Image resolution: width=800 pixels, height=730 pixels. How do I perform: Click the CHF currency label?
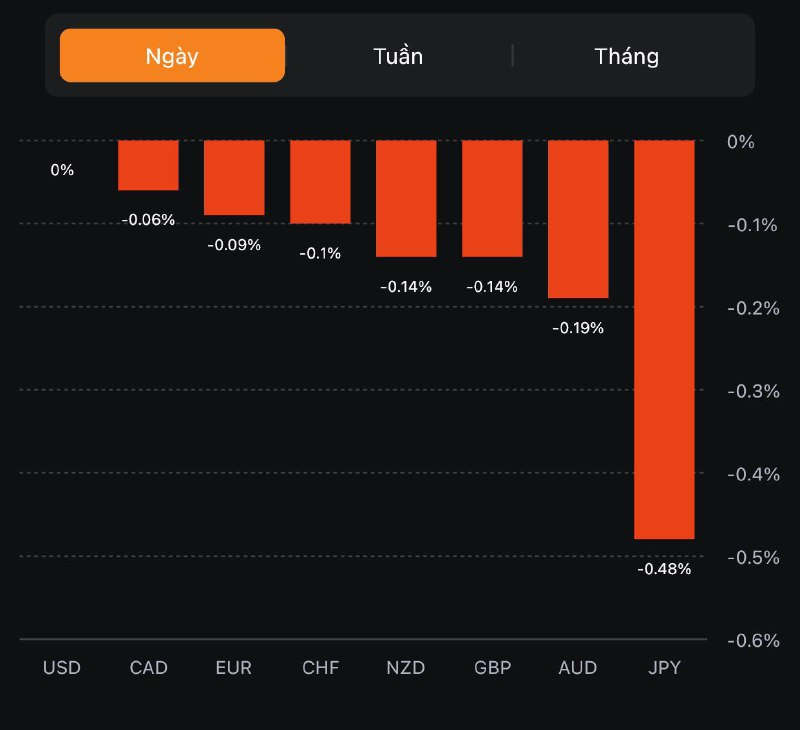tap(320, 668)
